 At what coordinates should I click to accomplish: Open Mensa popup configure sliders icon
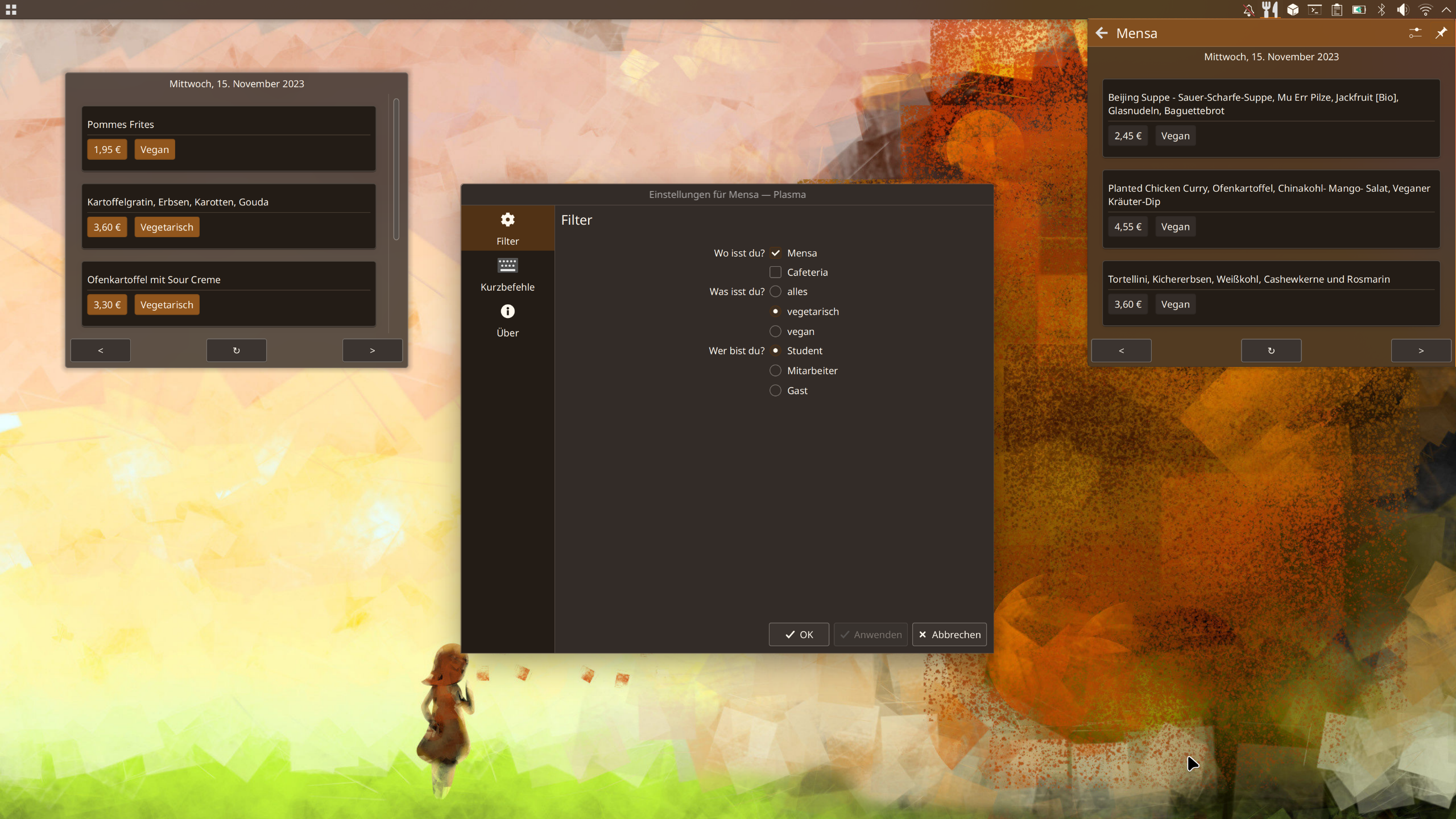point(1415,33)
